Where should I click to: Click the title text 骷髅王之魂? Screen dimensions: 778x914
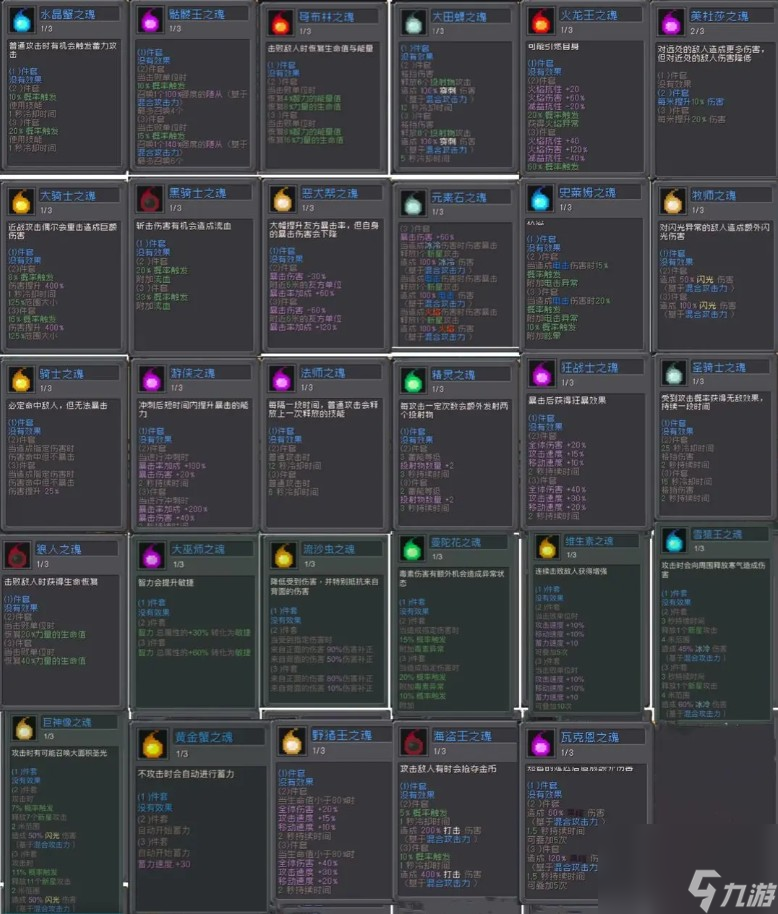point(196,14)
